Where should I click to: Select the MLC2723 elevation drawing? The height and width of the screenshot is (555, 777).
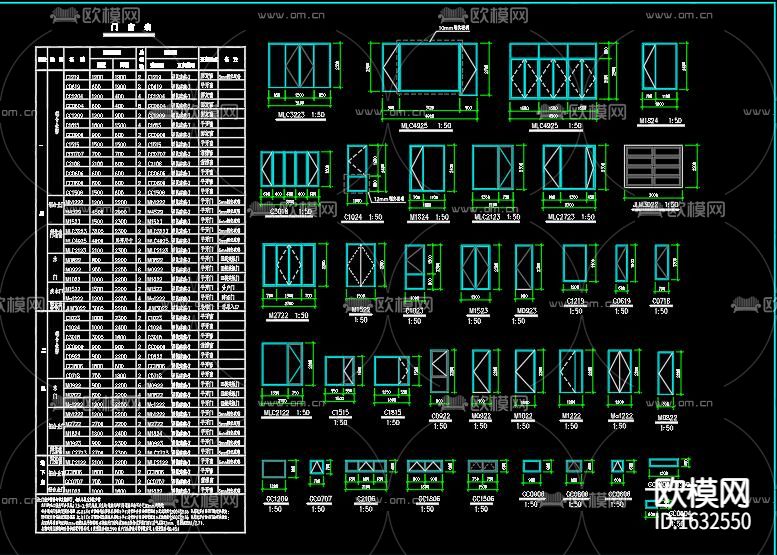pyautogui.click(x=569, y=167)
